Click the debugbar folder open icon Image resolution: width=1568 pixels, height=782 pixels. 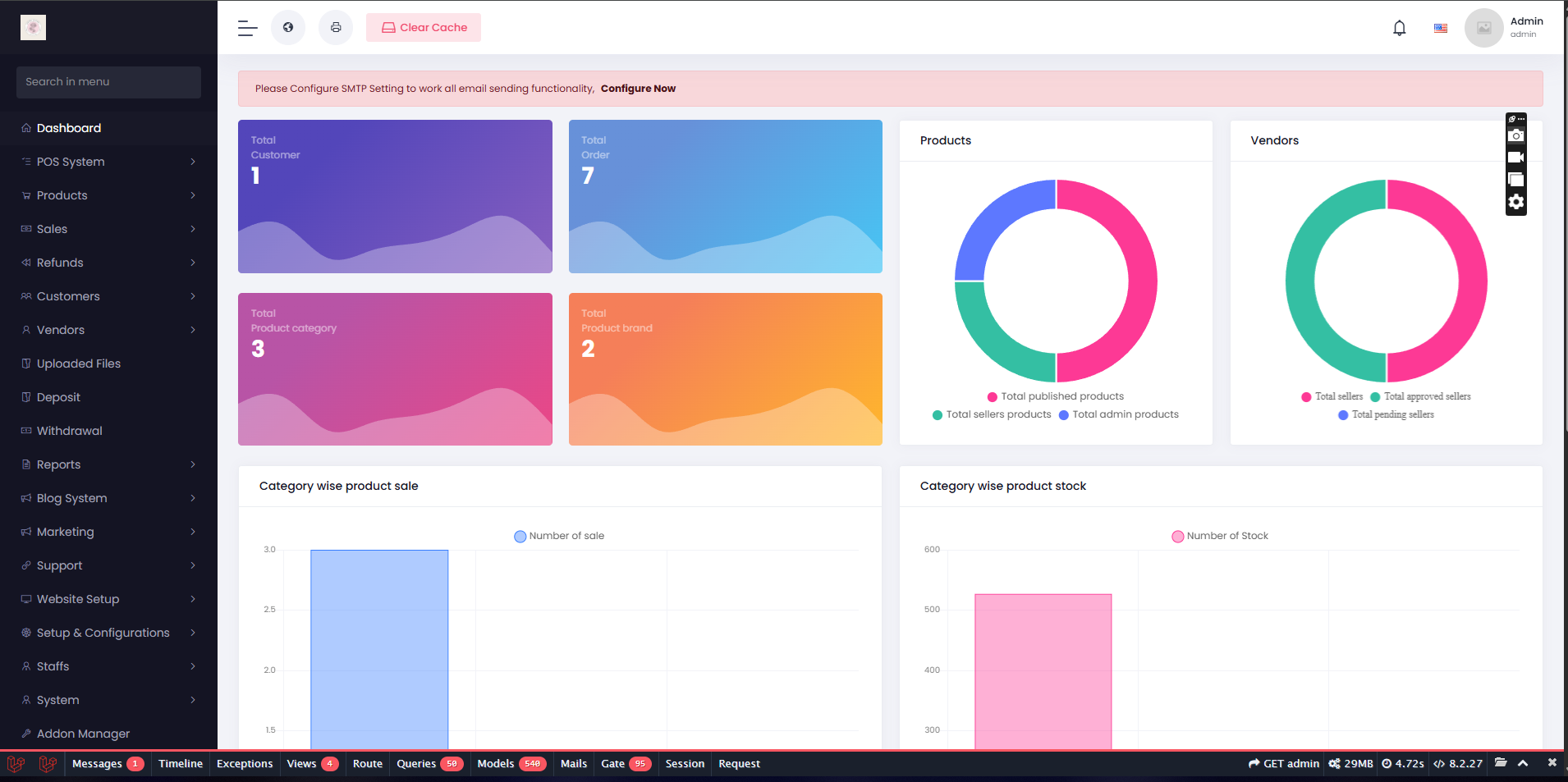point(1501,762)
